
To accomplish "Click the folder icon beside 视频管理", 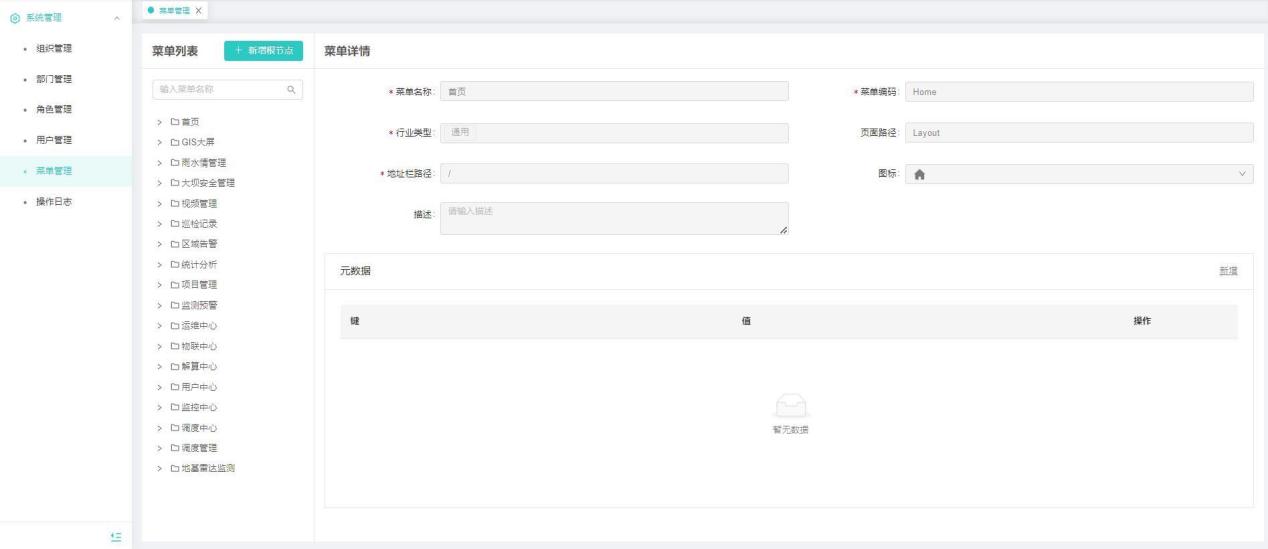I will [x=174, y=203].
